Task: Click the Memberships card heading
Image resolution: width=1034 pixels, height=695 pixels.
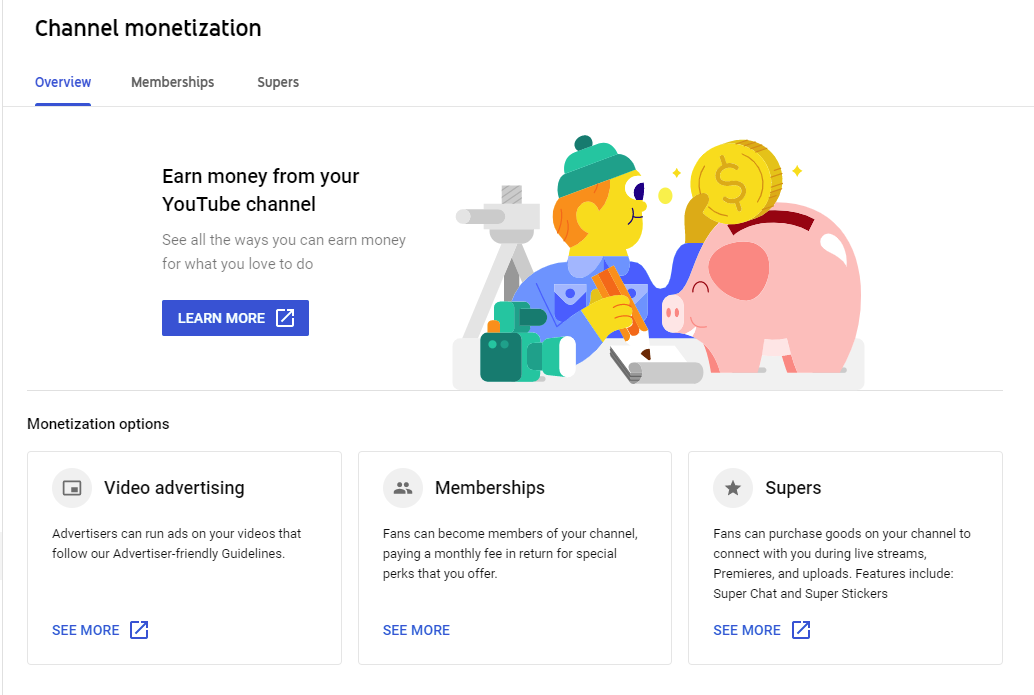Action: coord(490,488)
